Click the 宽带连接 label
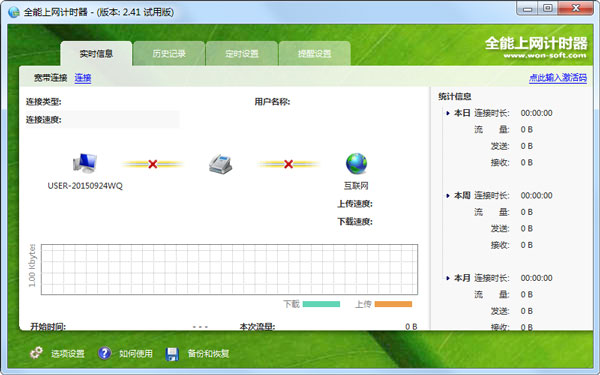The image size is (600, 375). tap(51, 78)
